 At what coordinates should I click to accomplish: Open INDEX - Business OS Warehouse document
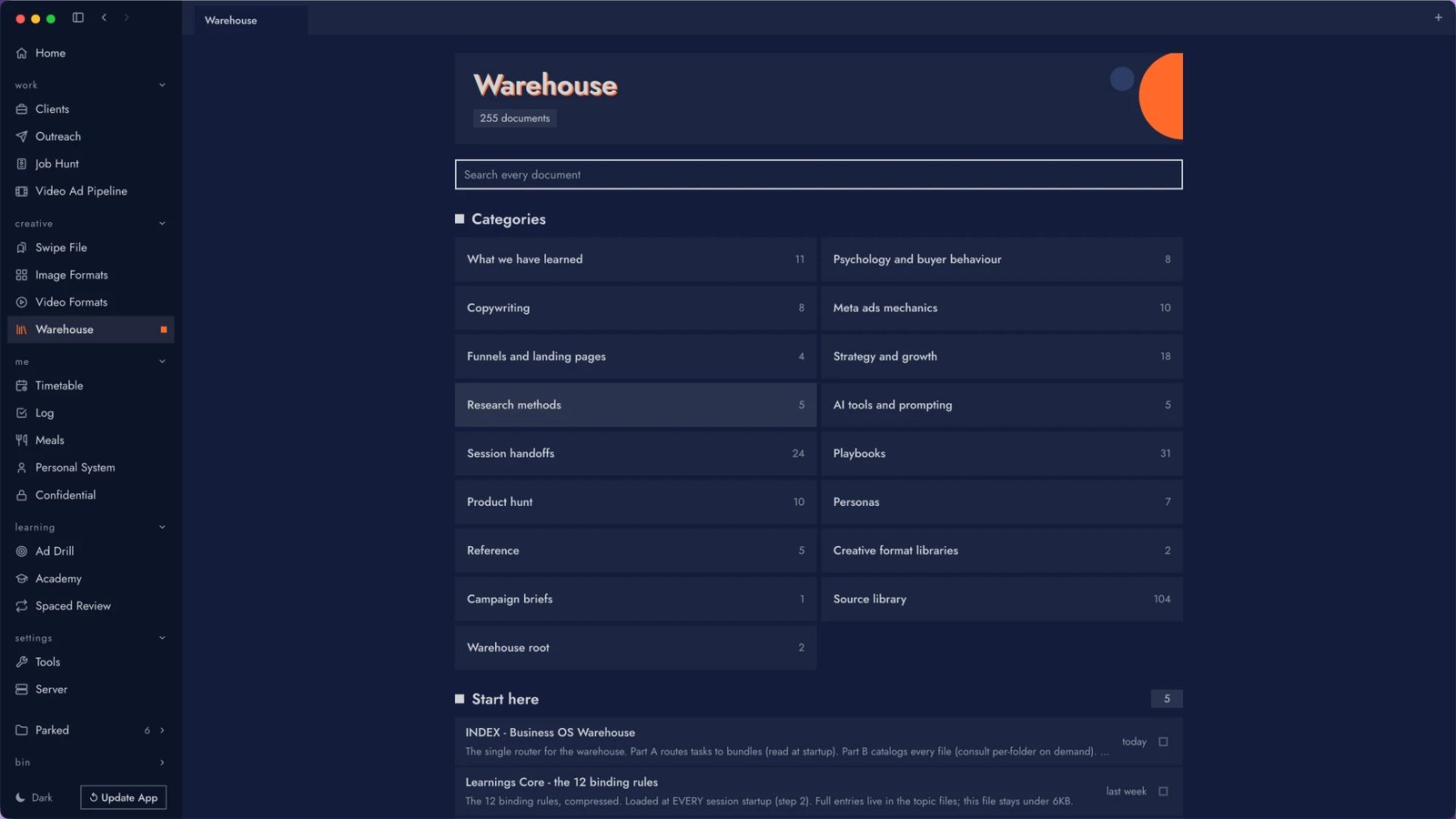click(x=818, y=742)
